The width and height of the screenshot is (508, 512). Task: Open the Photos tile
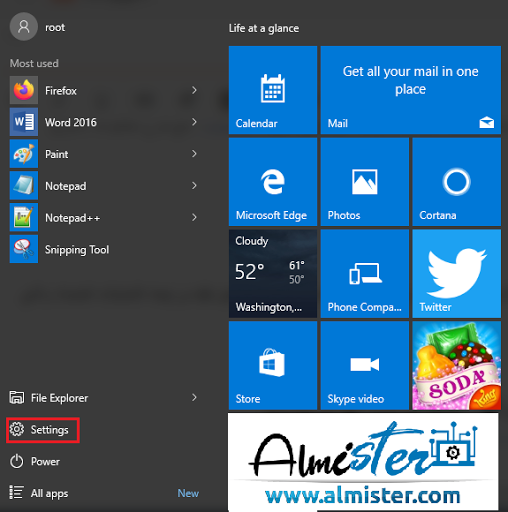[365, 182]
